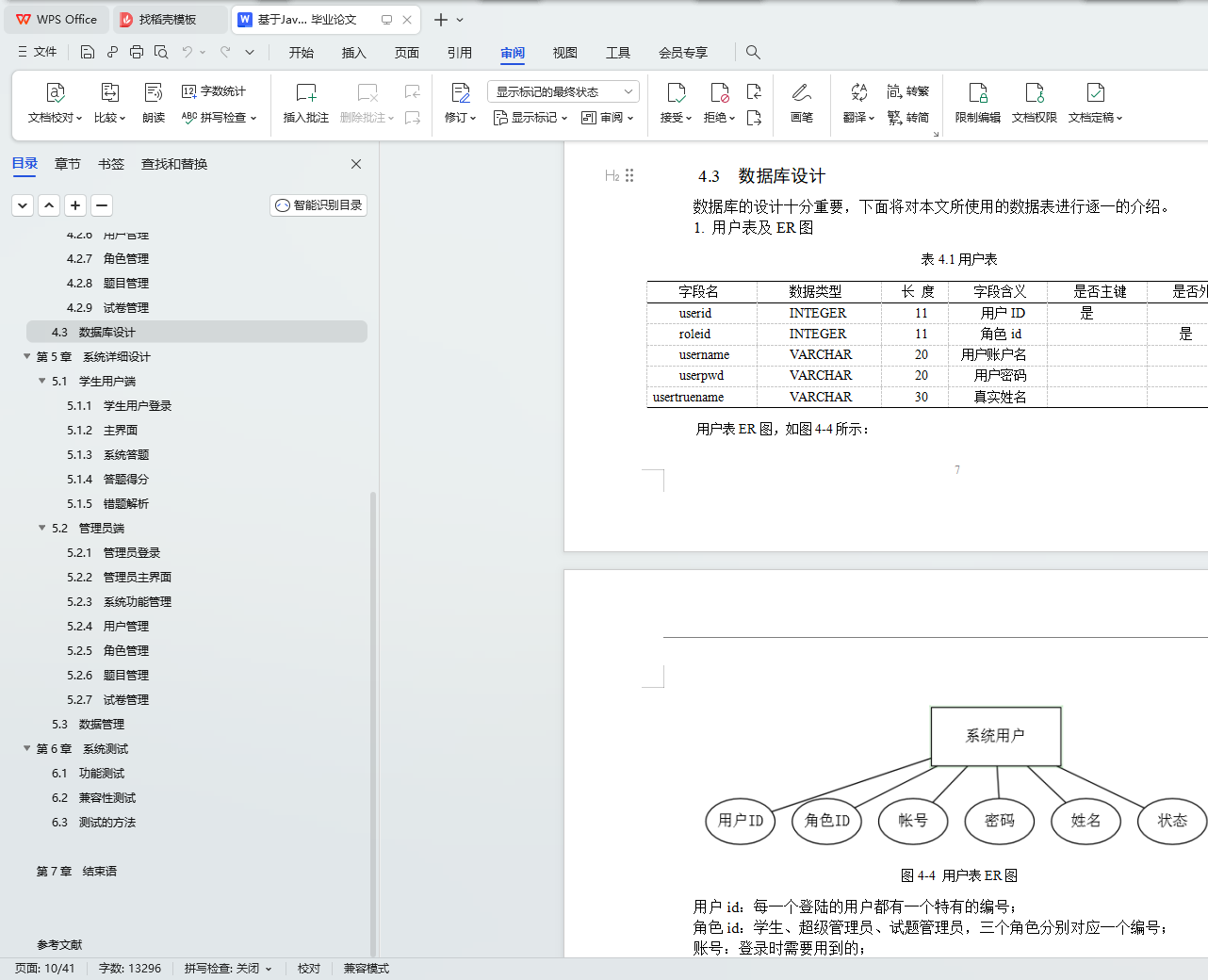
Task: Click the search magnifier icon
Action: [x=753, y=52]
